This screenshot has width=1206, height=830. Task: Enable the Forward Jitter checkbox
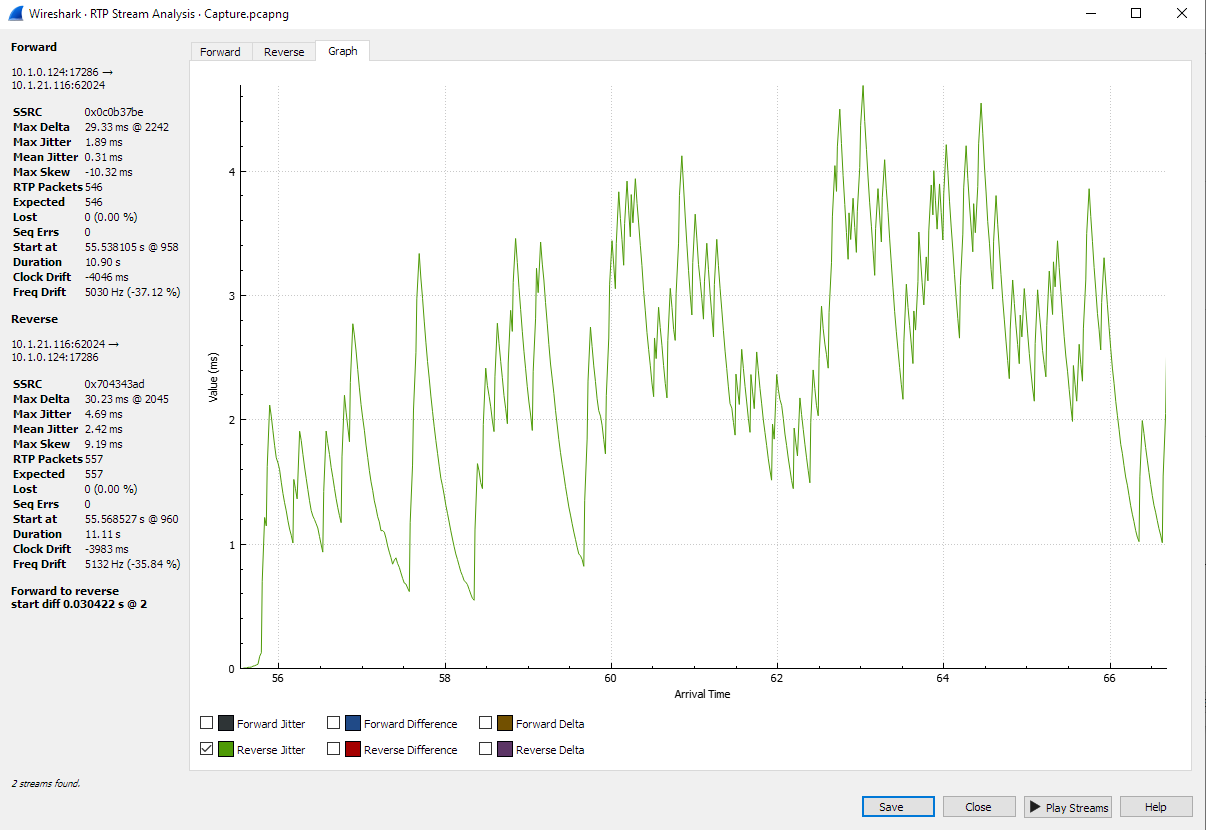click(206, 721)
